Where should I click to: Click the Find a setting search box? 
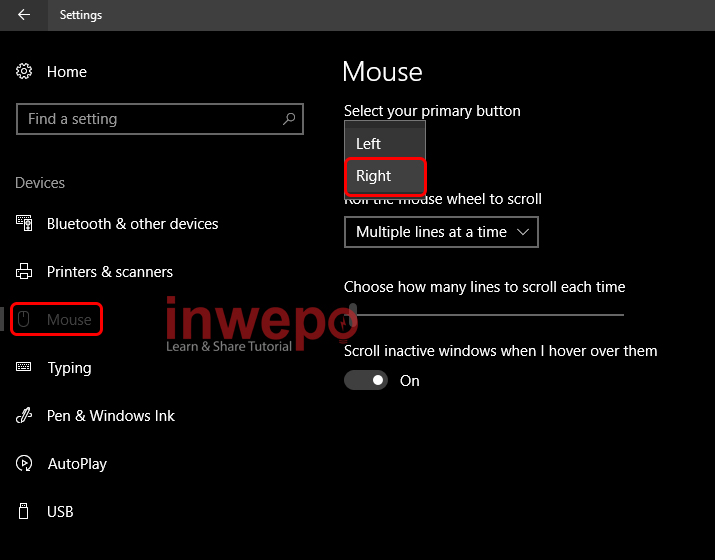click(x=150, y=119)
